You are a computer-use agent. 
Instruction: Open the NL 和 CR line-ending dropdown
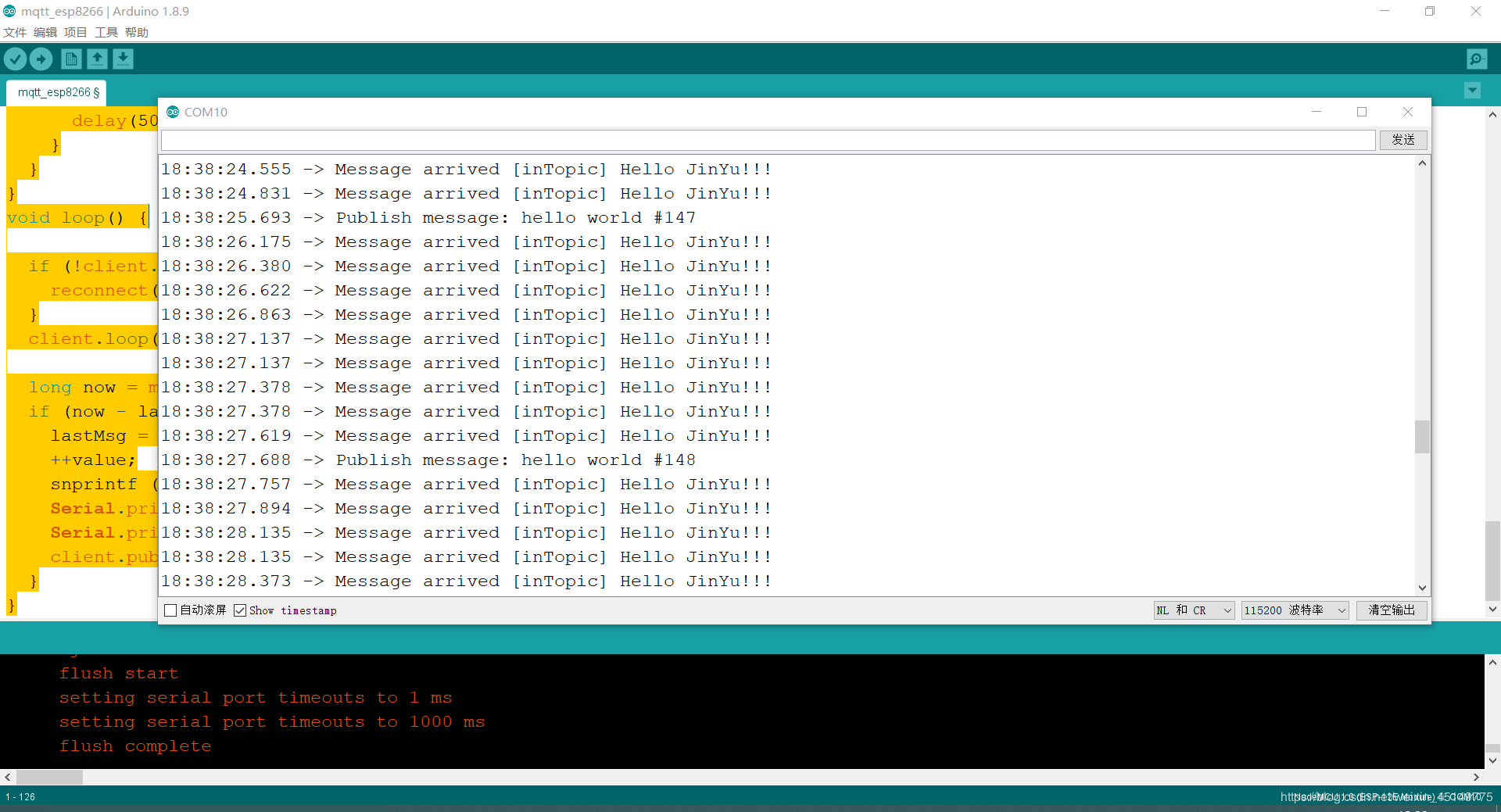coord(1193,610)
